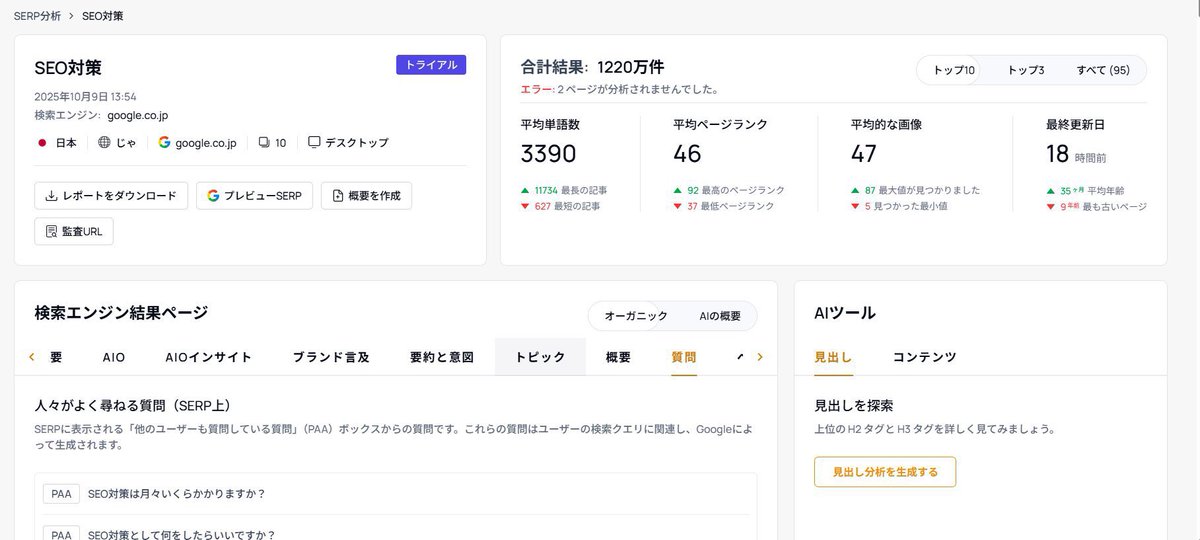Open the AIO tab
Viewport: 1200px width, 540px height.
(x=114, y=357)
